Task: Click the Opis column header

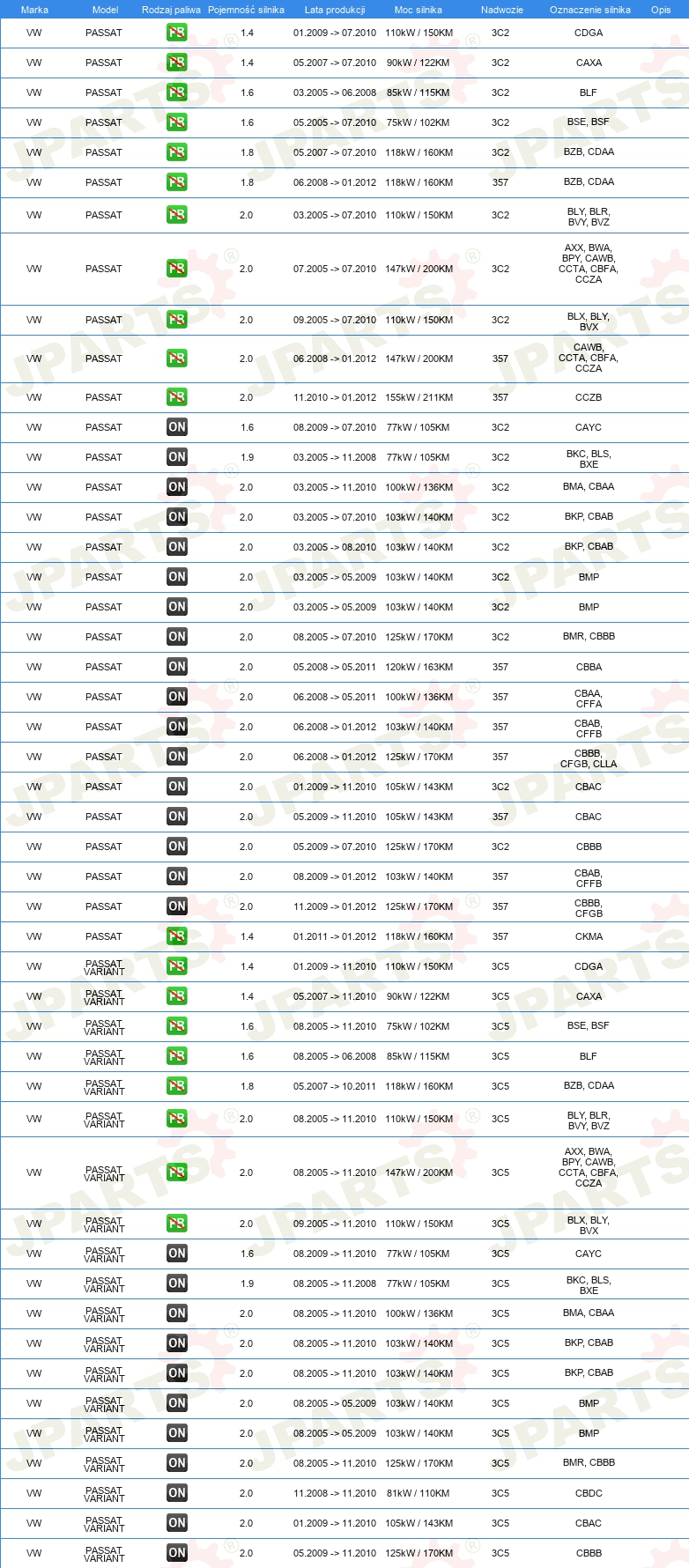Action: click(661, 10)
